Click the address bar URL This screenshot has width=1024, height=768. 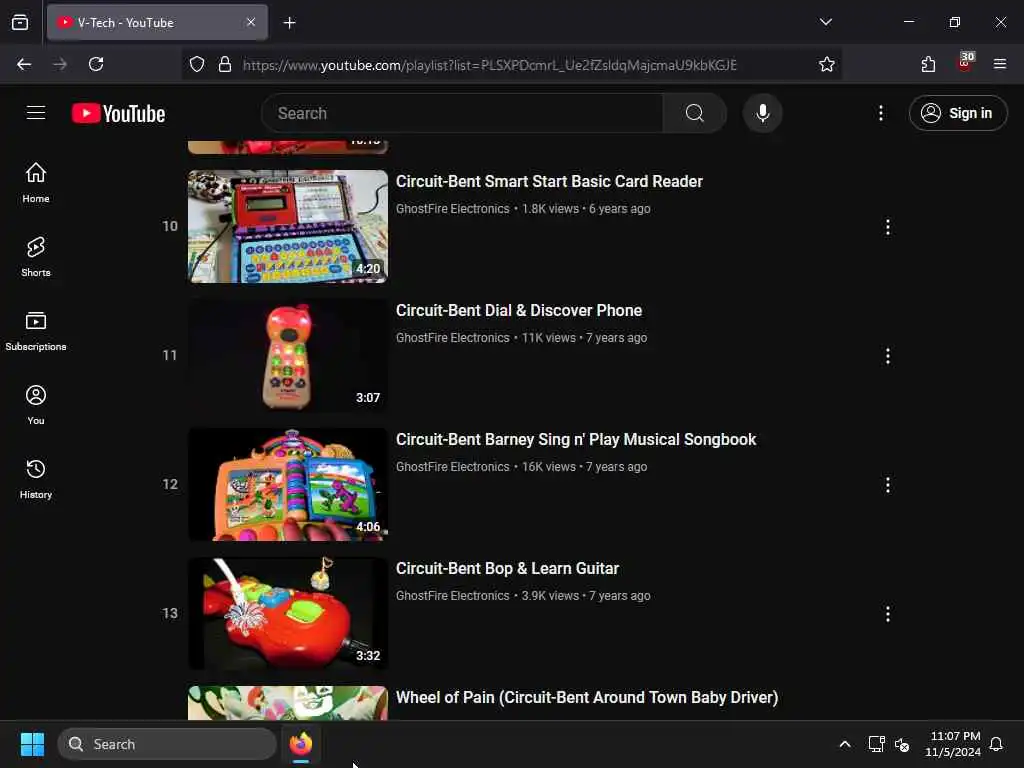coord(489,65)
